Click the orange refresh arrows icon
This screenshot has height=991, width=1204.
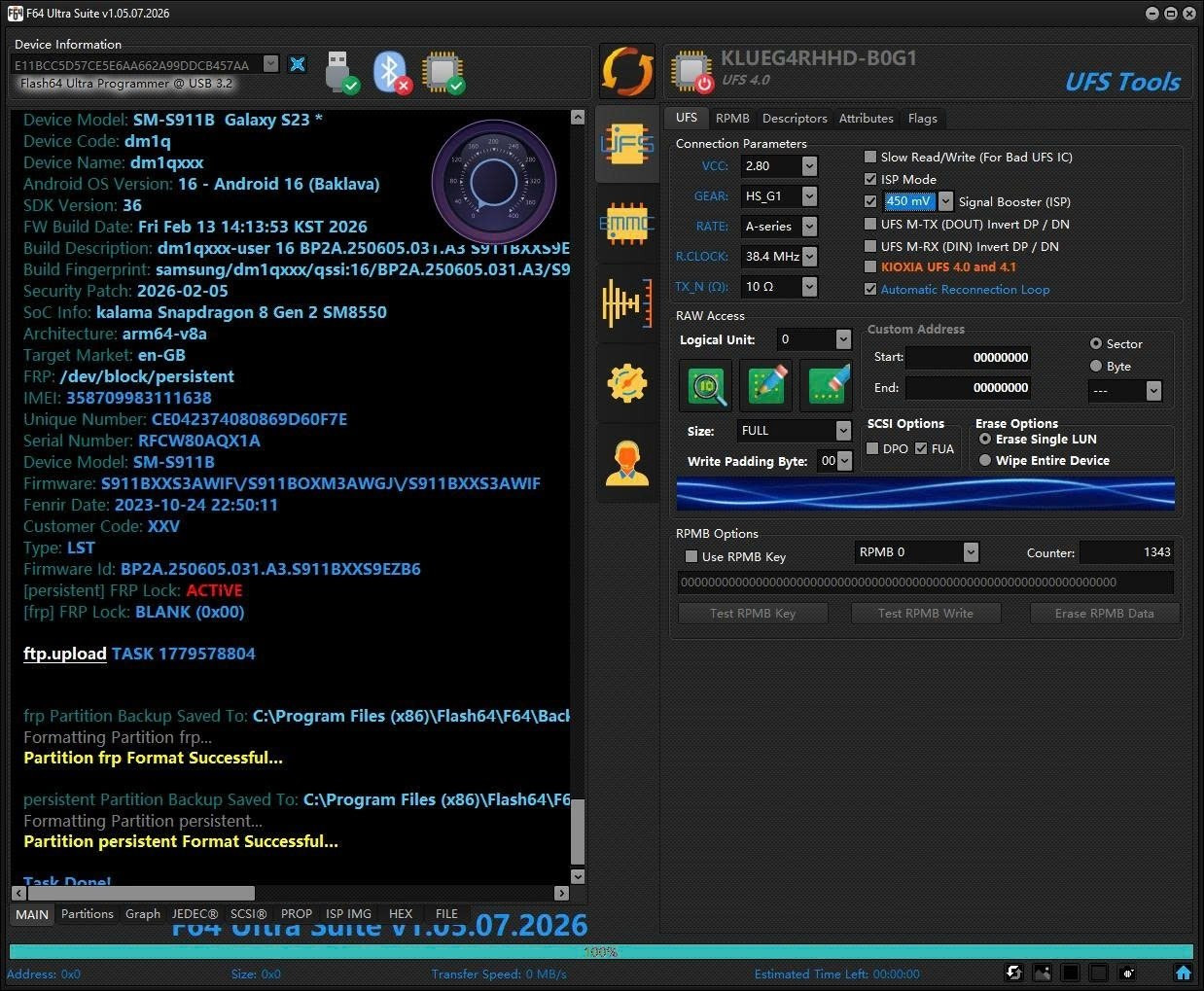coord(627,71)
